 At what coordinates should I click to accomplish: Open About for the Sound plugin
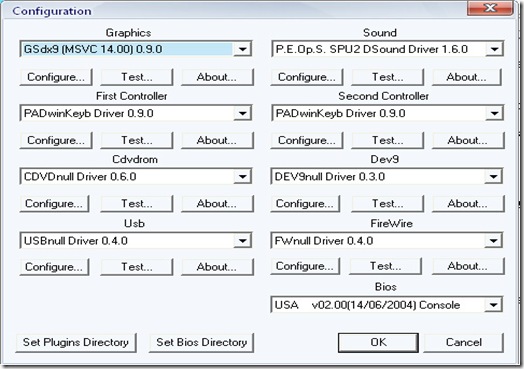pos(467,77)
